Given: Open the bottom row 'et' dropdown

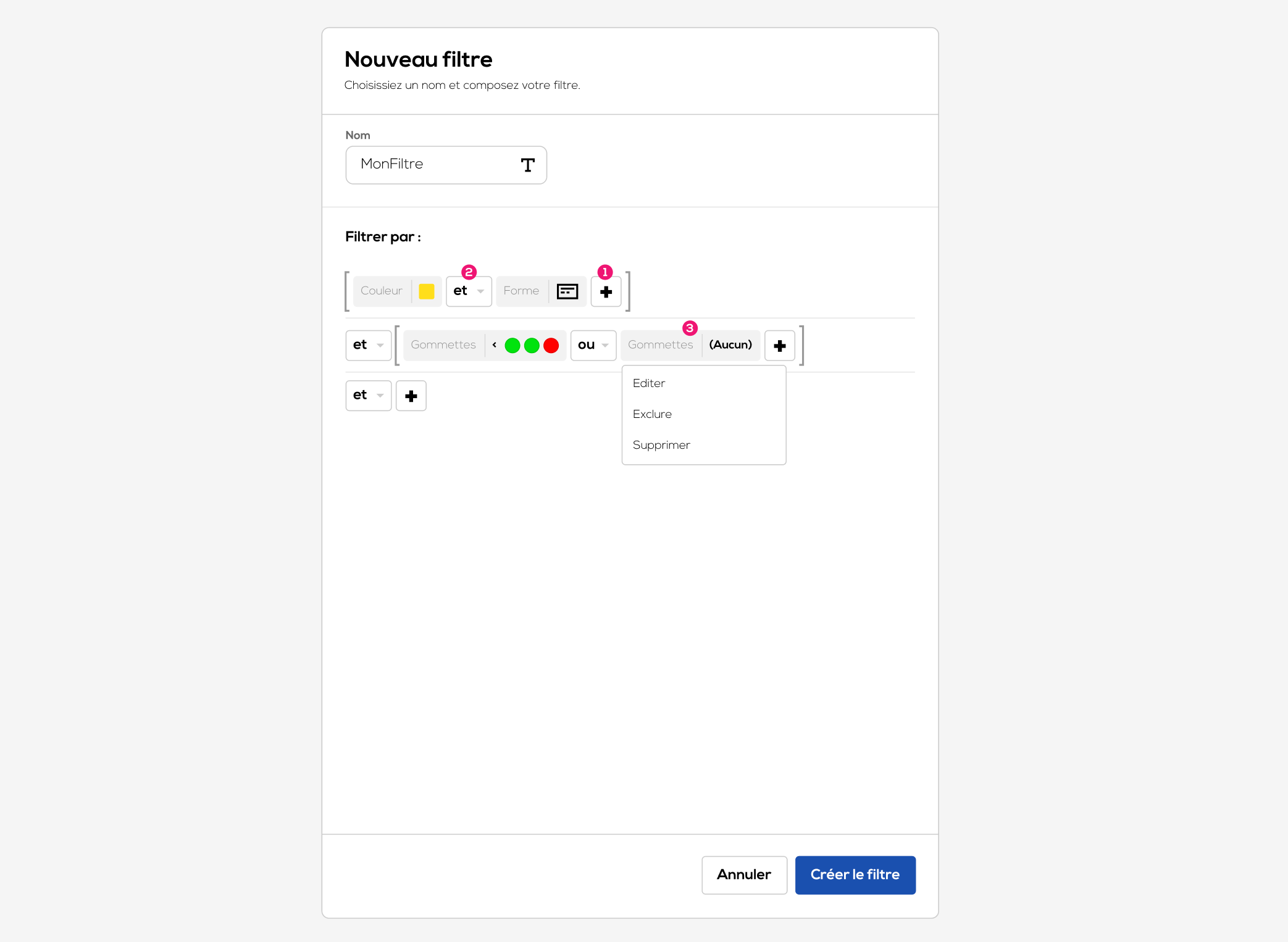Looking at the screenshot, I should [368, 395].
